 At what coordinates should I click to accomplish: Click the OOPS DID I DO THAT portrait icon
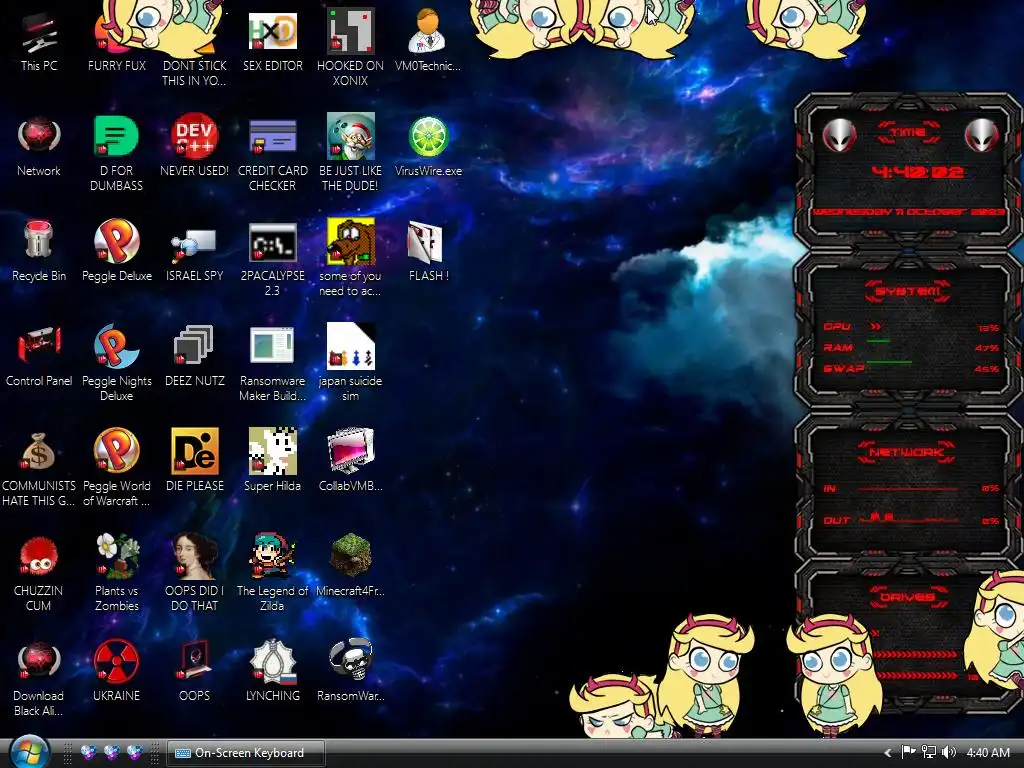click(194, 556)
